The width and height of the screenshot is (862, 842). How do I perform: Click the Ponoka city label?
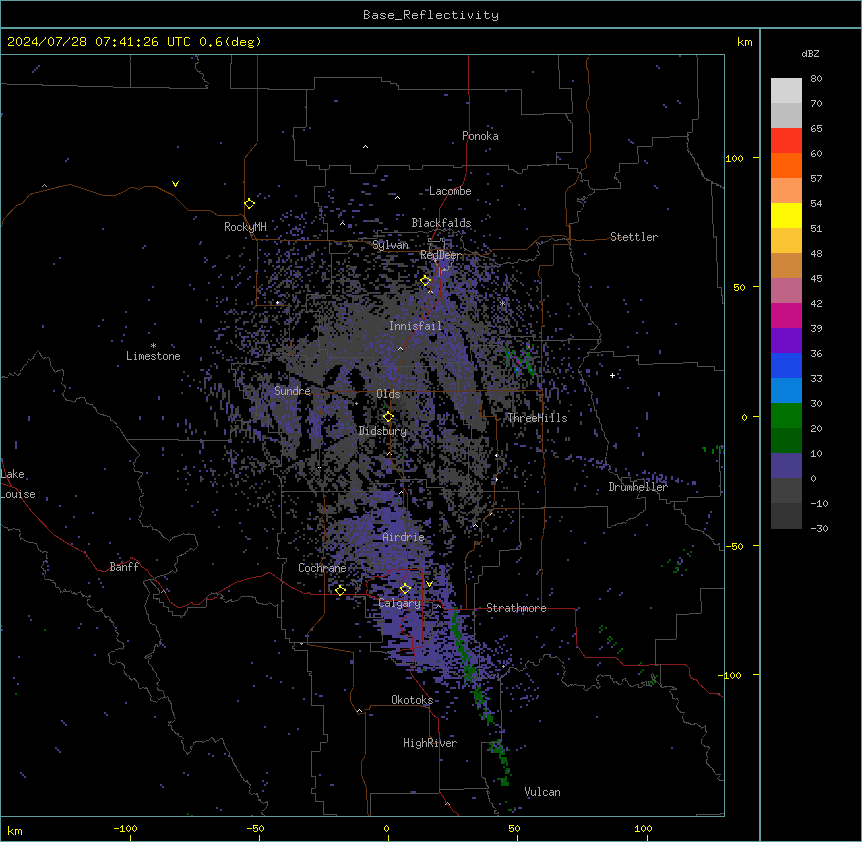click(480, 136)
